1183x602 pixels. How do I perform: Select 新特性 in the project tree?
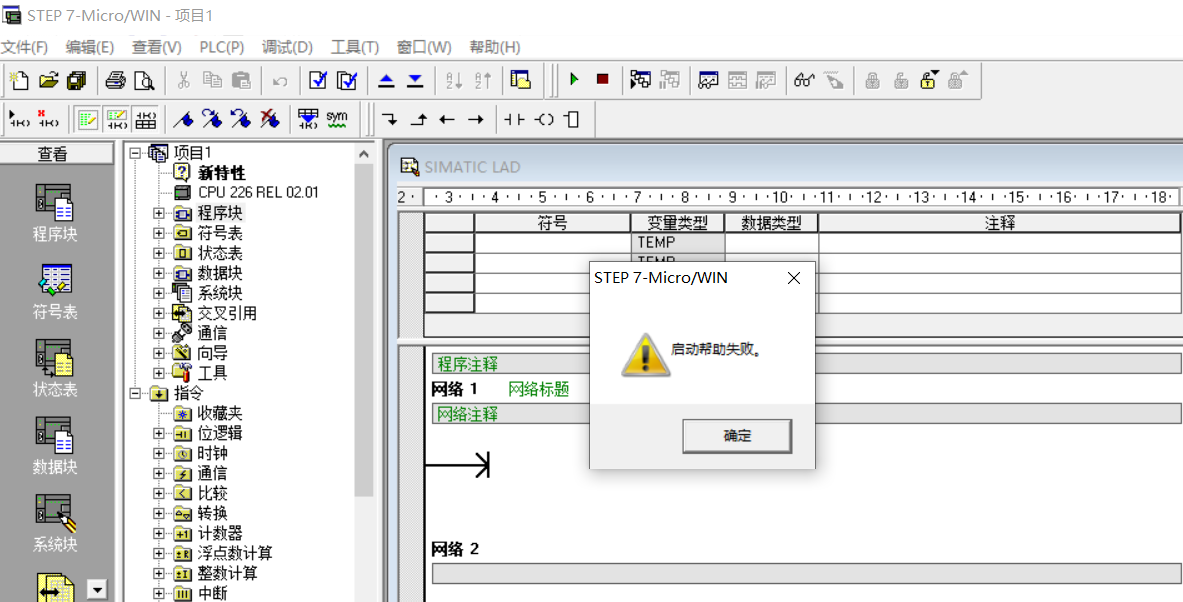[222, 173]
